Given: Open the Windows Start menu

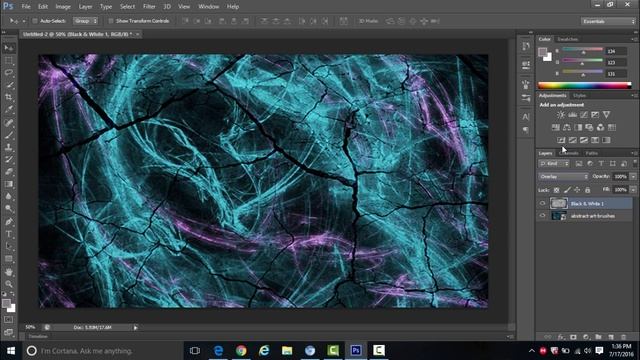Looking at the screenshot, I should 11,351.
